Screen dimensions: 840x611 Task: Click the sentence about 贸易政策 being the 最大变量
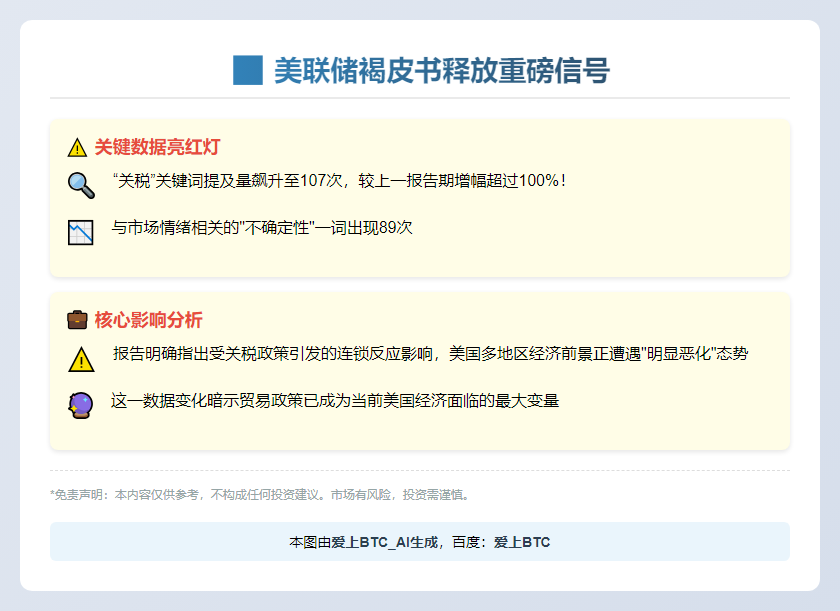335,401
